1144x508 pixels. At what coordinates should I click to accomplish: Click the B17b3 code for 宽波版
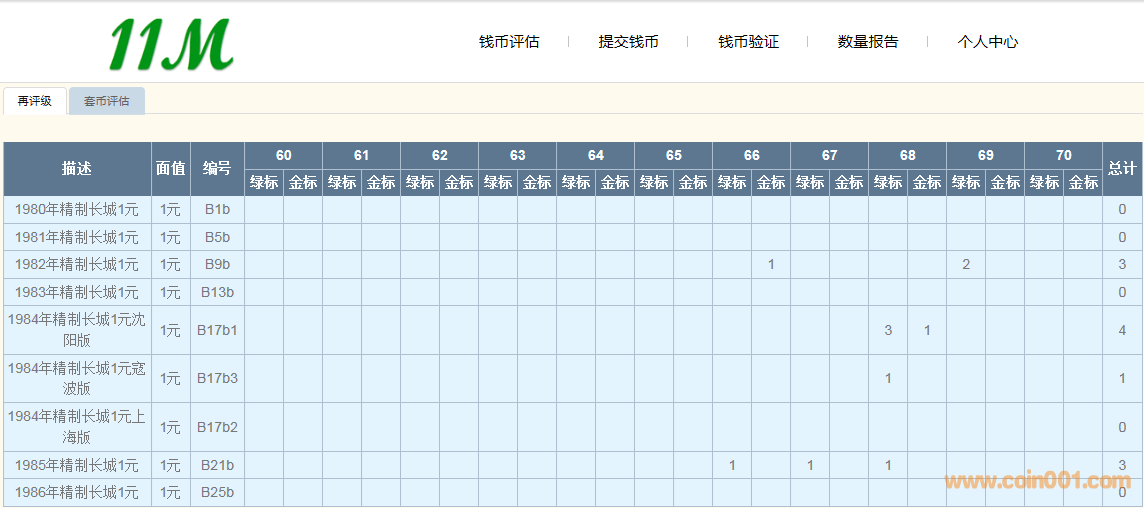click(x=217, y=379)
